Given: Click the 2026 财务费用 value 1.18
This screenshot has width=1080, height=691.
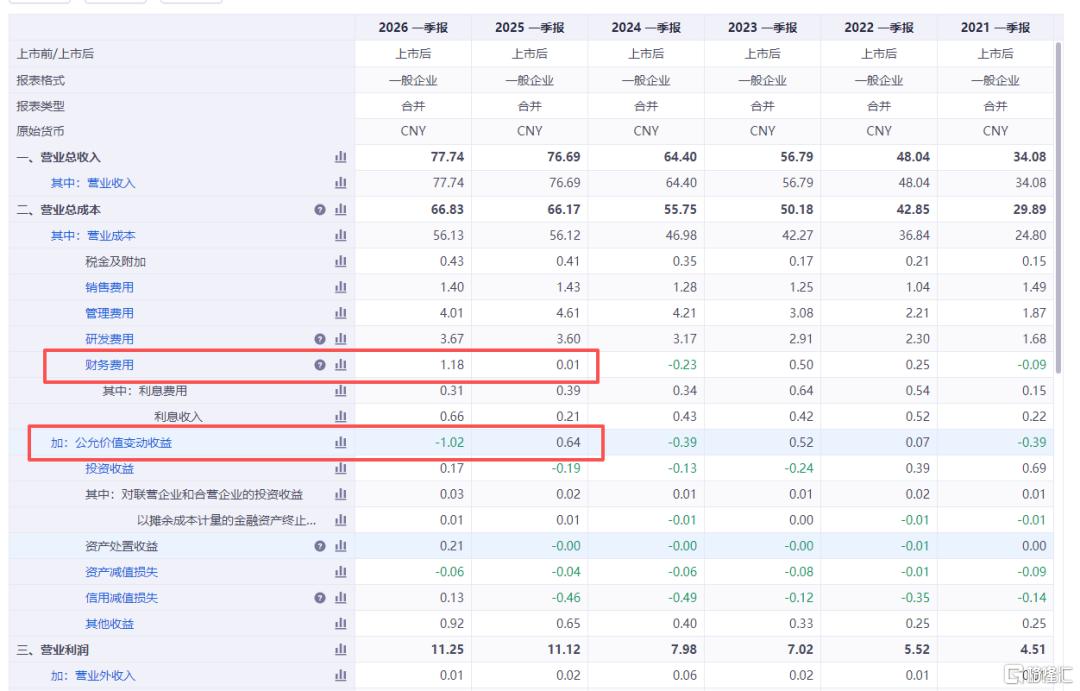Looking at the screenshot, I should pos(452,365).
